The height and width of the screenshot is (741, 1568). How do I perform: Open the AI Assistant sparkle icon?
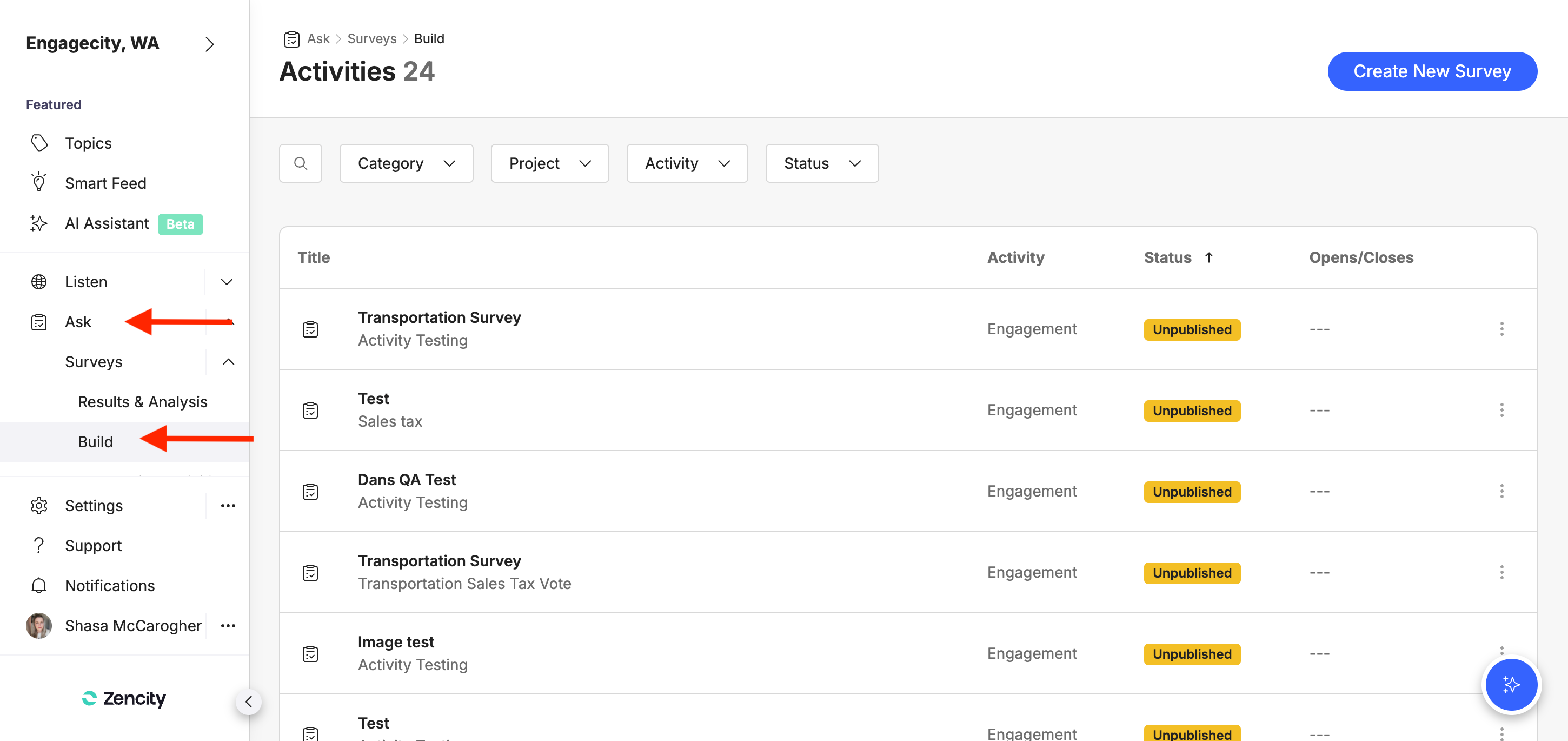click(38, 223)
